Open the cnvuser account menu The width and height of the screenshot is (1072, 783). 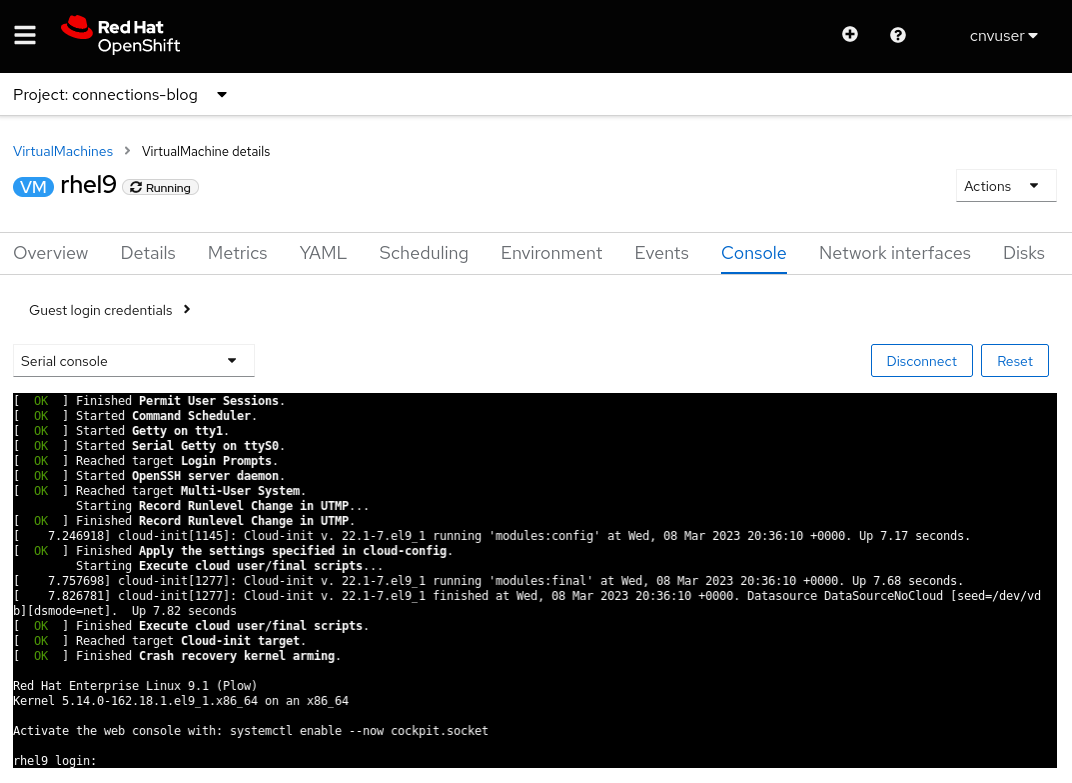tap(1003, 36)
